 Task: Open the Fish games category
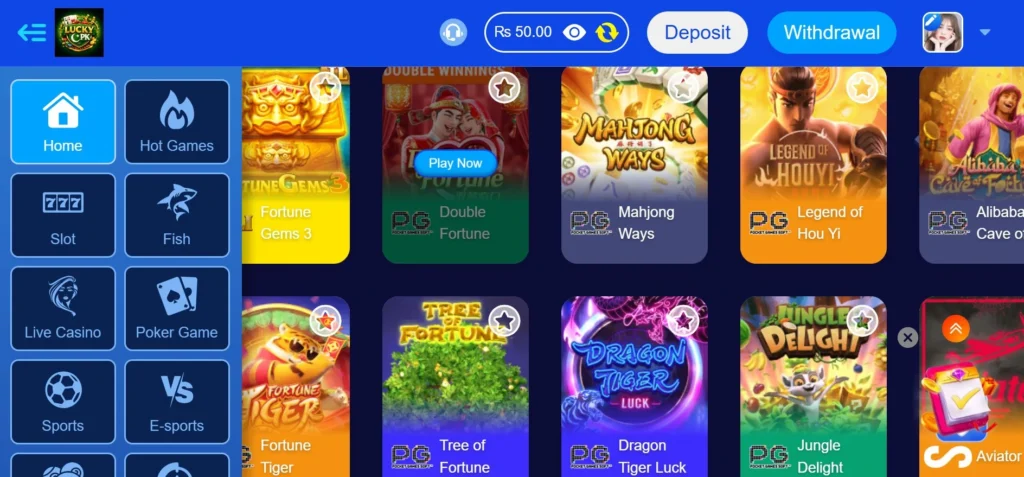(x=177, y=215)
